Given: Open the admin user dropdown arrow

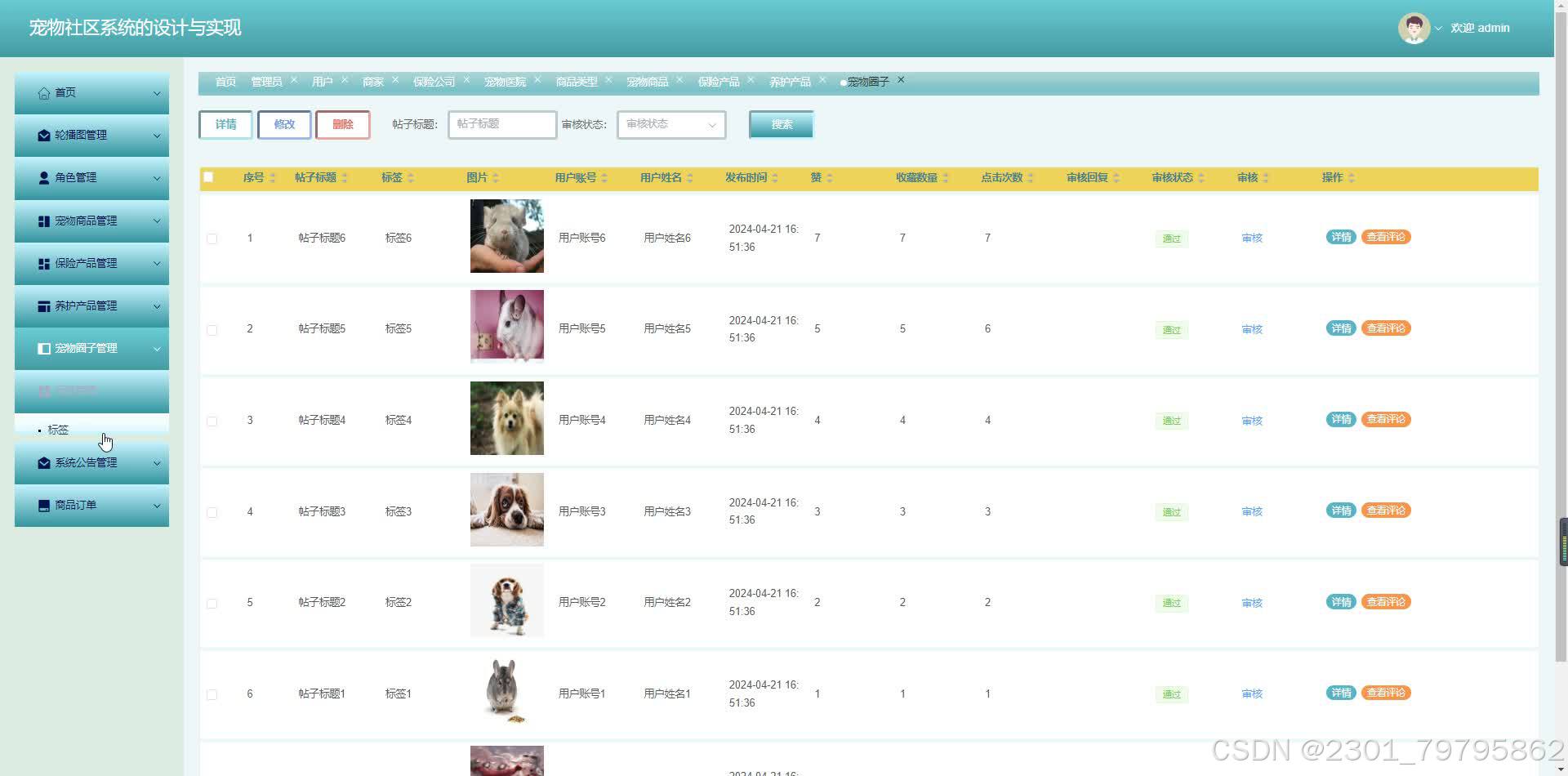Looking at the screenshot, I should [x=1439, y=29].
